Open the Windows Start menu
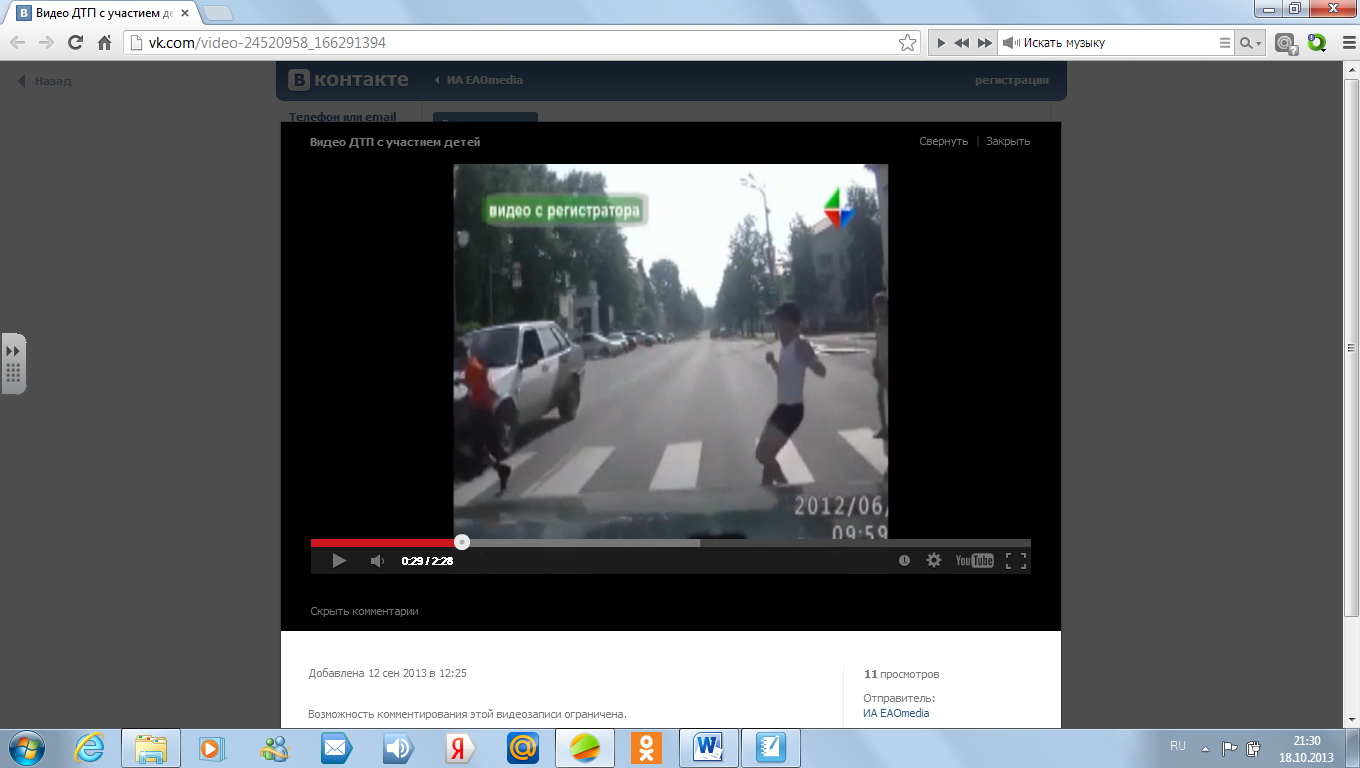This screenshot has height=768, width=1360. (x=26, y=748)
